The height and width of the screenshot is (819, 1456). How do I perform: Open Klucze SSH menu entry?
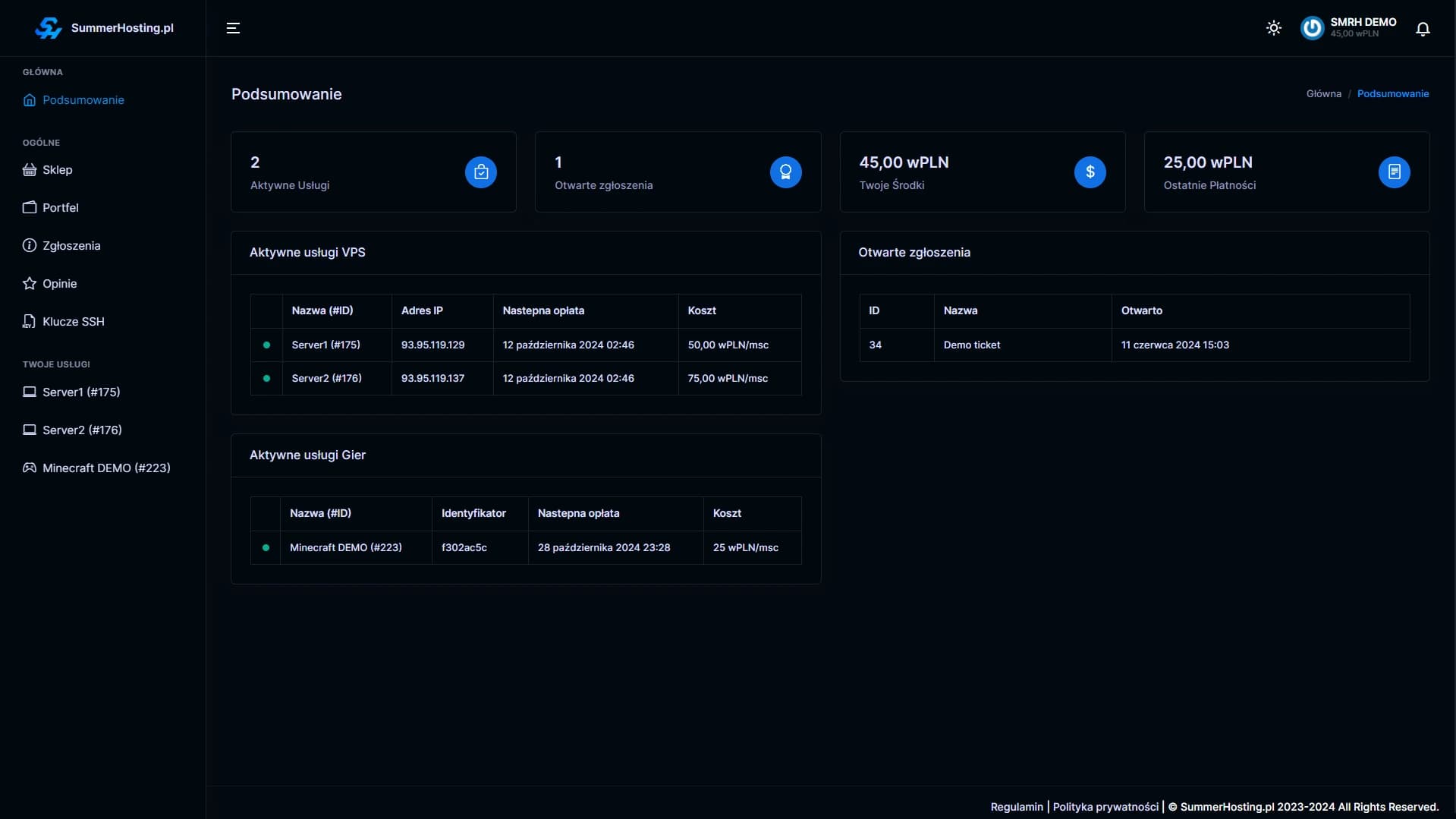pyautogui.click(x=74, y=322)
